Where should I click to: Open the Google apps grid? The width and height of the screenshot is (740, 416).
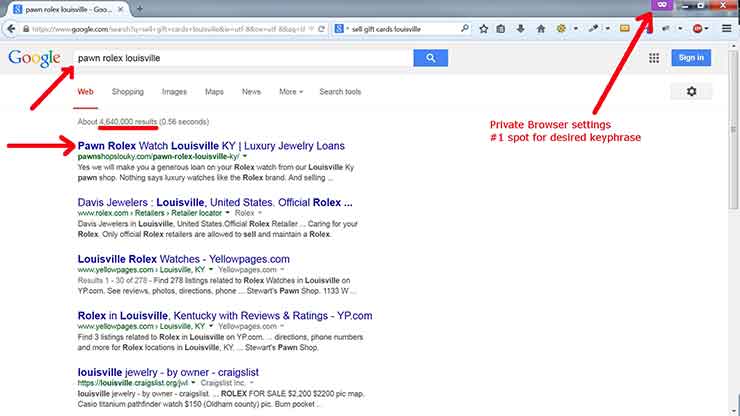(x=654, y=58)
